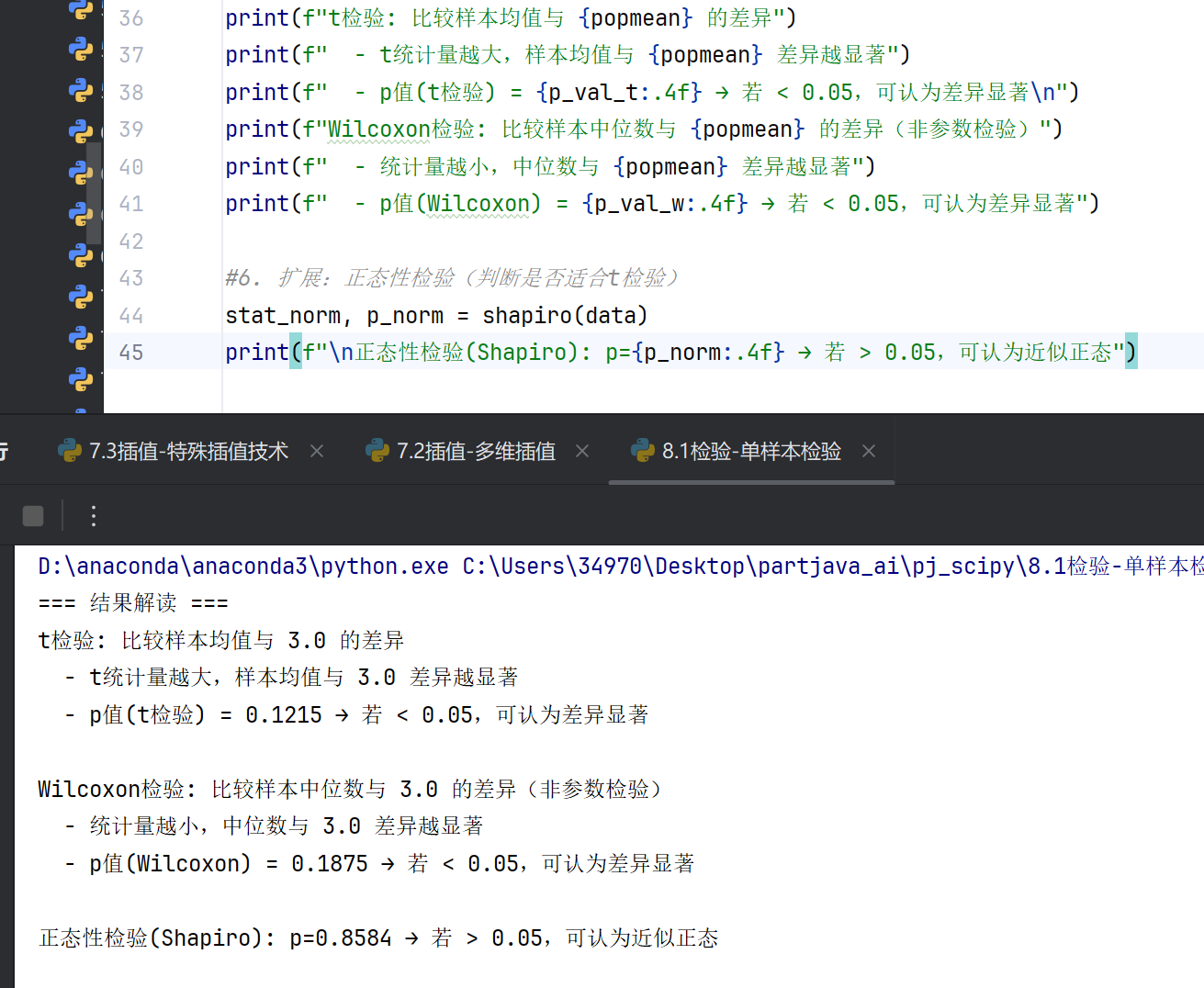Click the python.exe path in console output

[243, 567]
